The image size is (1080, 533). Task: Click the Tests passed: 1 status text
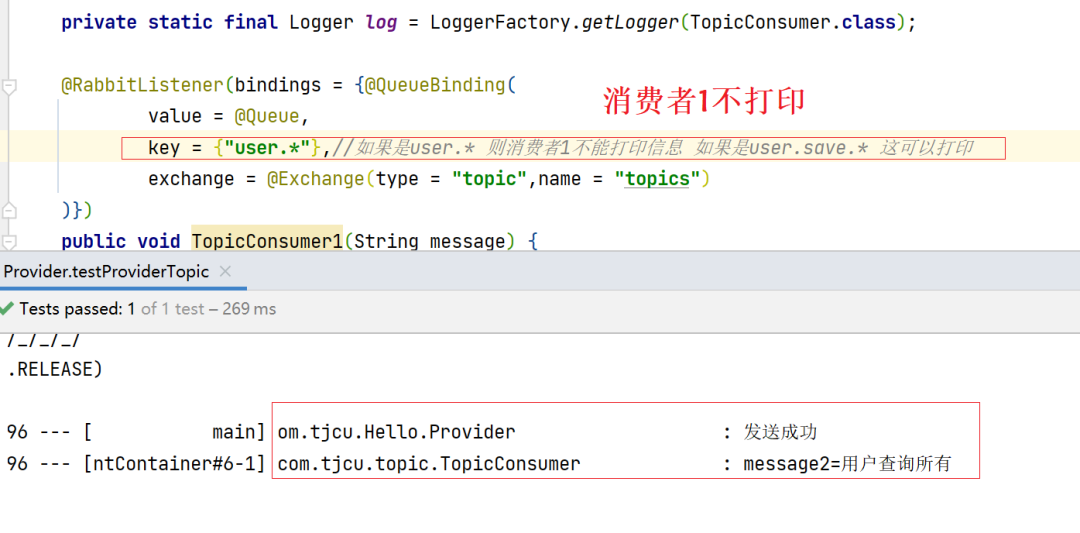coord(77,309)
